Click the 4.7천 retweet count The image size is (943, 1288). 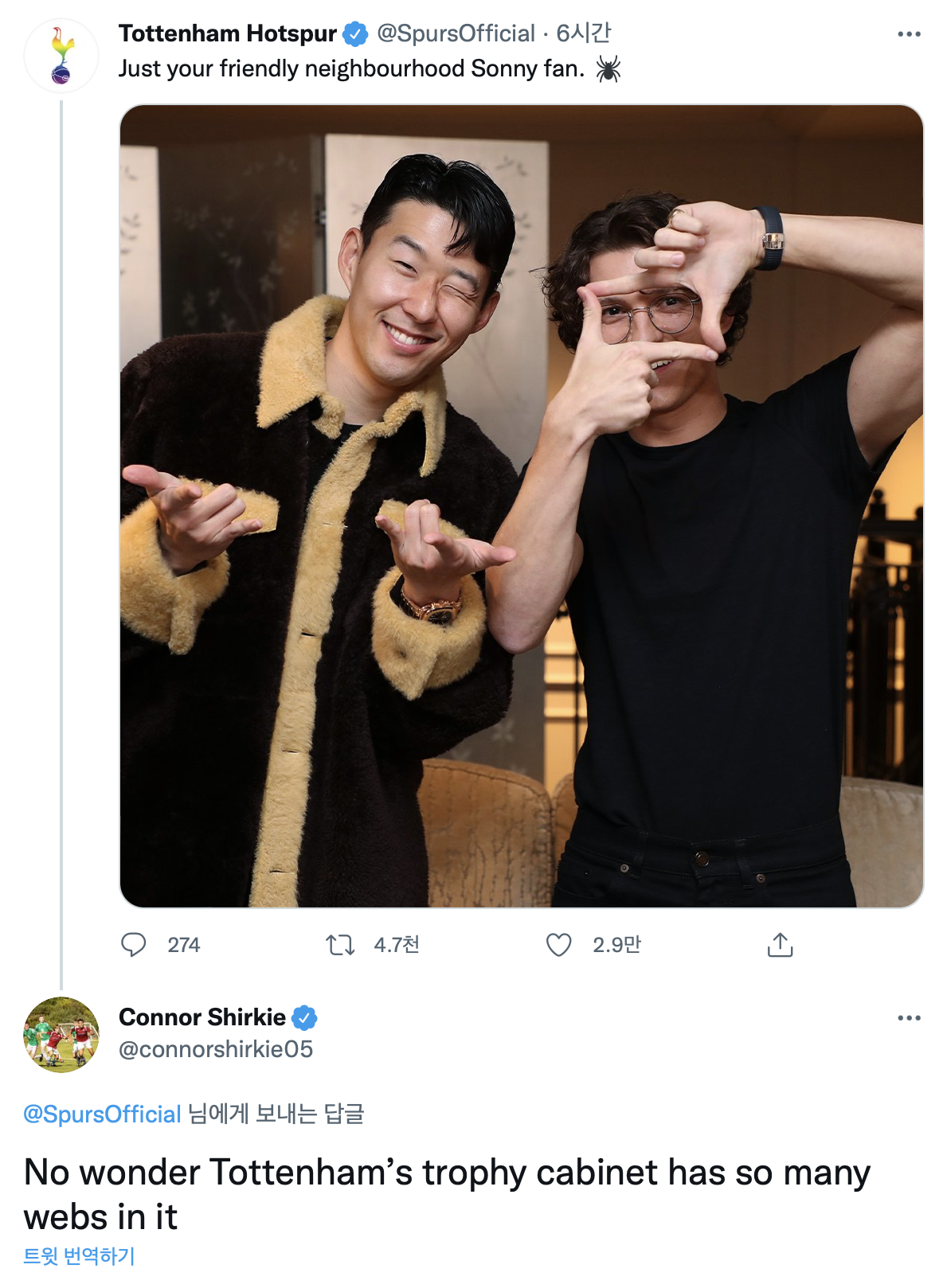pos(397,945)
